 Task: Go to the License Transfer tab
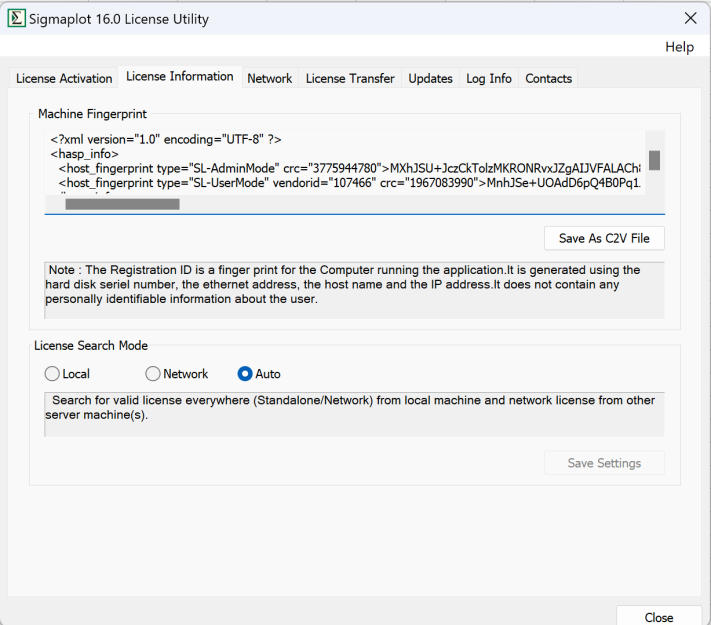click(350, 78)
